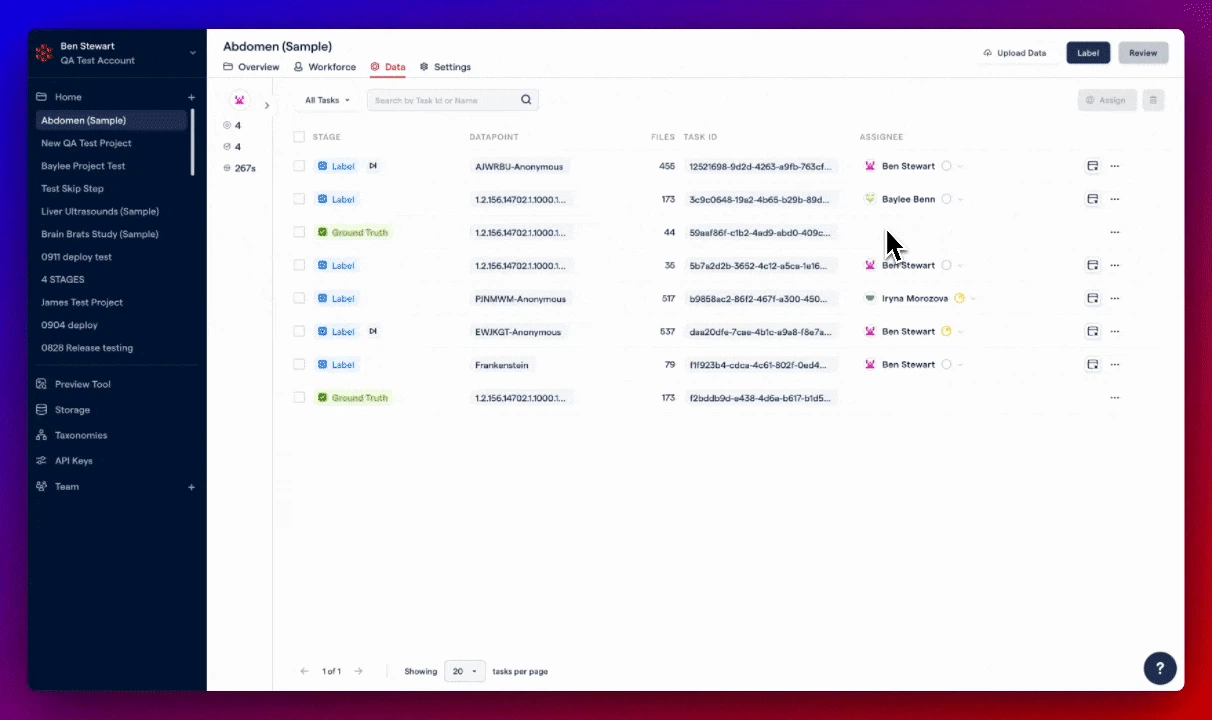This screenshot has width=1212, height=720.
Task: Open the Taxonomies section in the sidebar
Action: pyautogui.click(x=81, y=435)
